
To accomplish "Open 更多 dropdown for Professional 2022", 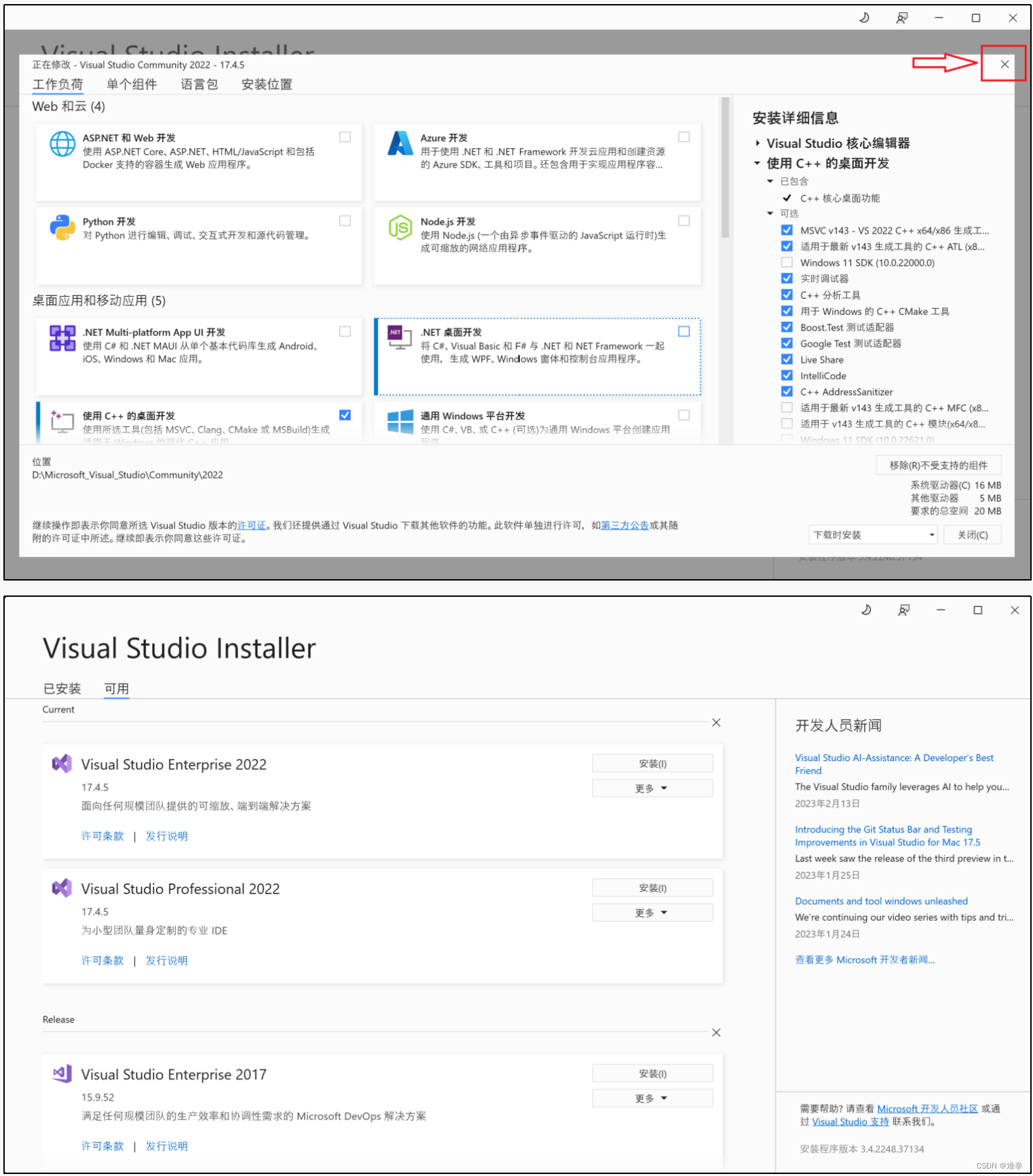I will coord(652,912).
